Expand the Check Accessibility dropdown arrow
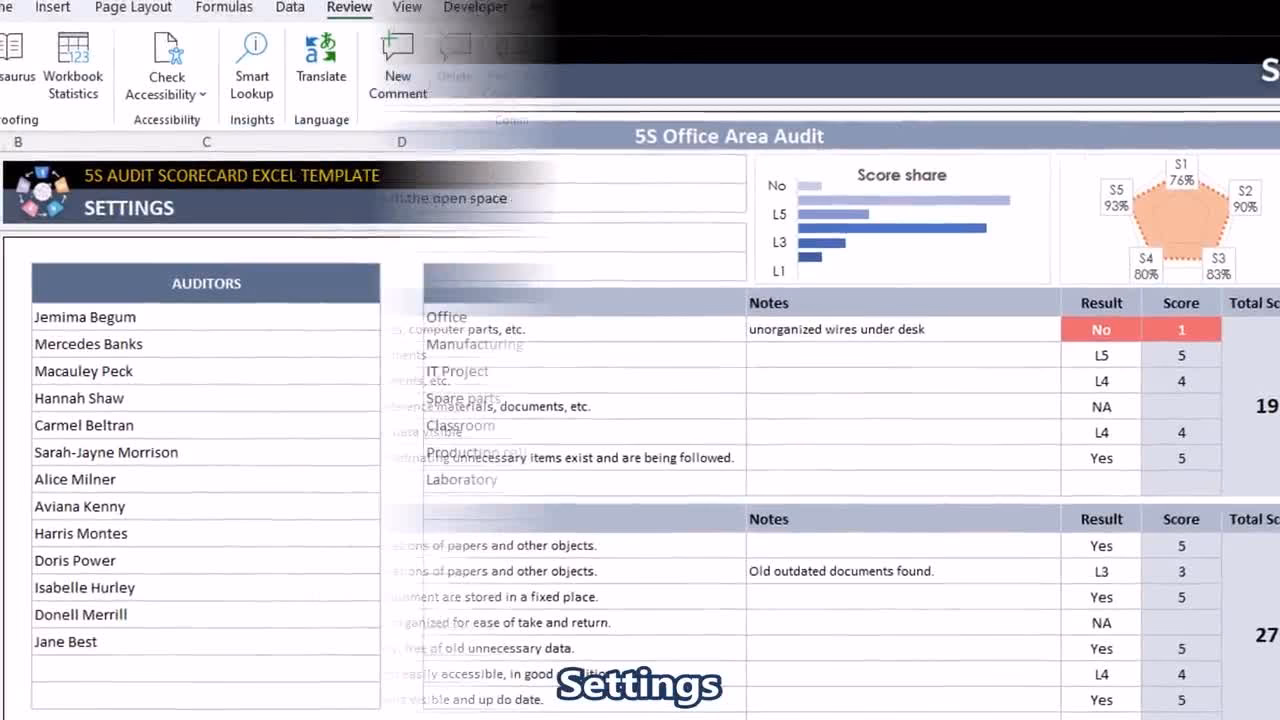 pyautogui.click(x=203, y=95)
